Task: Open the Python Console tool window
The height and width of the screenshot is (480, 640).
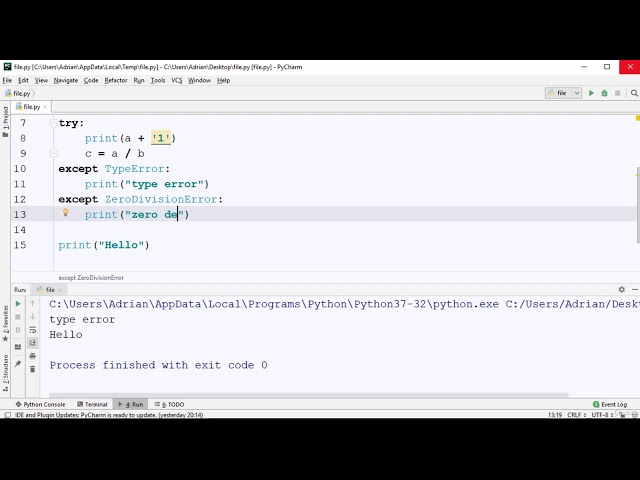Action: (x=40, y=404)
